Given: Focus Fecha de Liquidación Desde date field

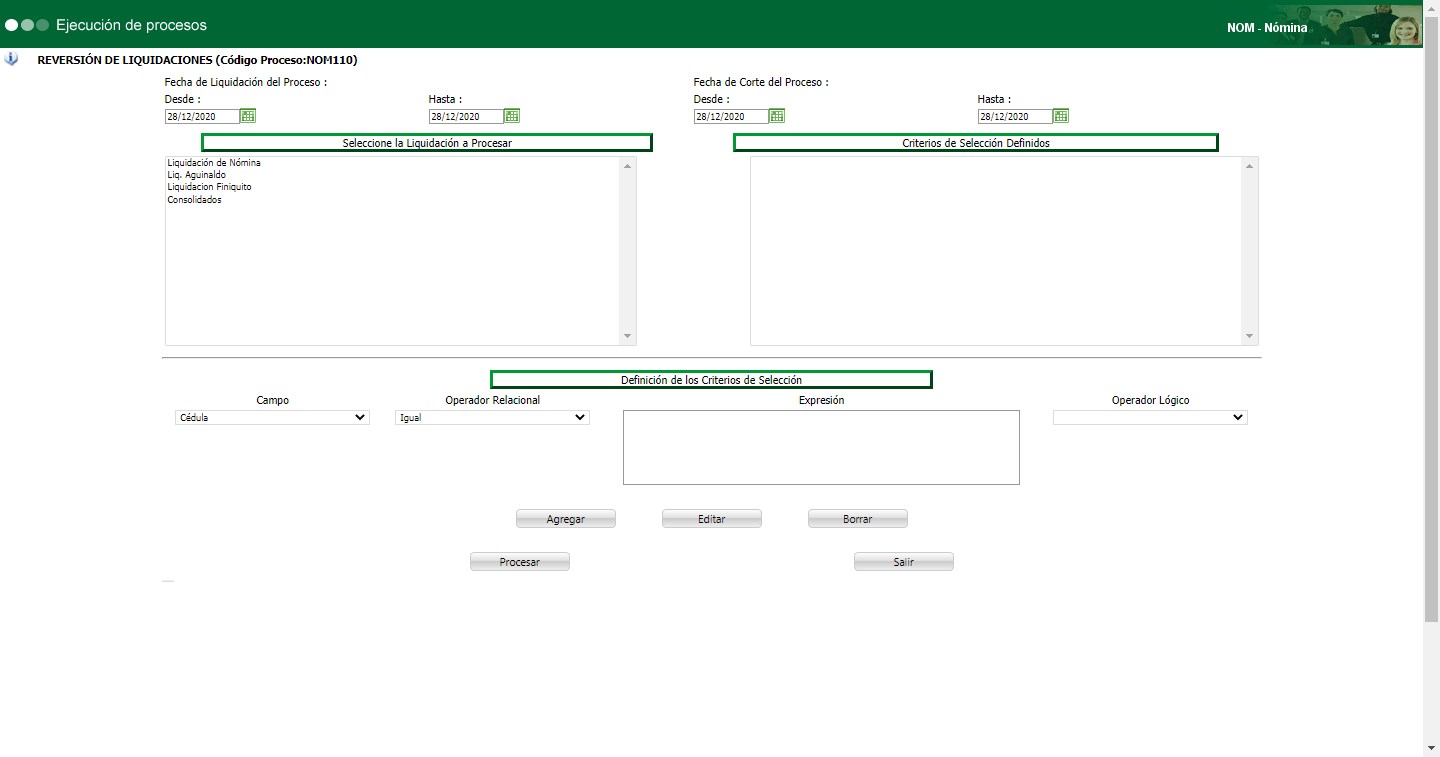Looking at the screenshot, I should [202, 116].
